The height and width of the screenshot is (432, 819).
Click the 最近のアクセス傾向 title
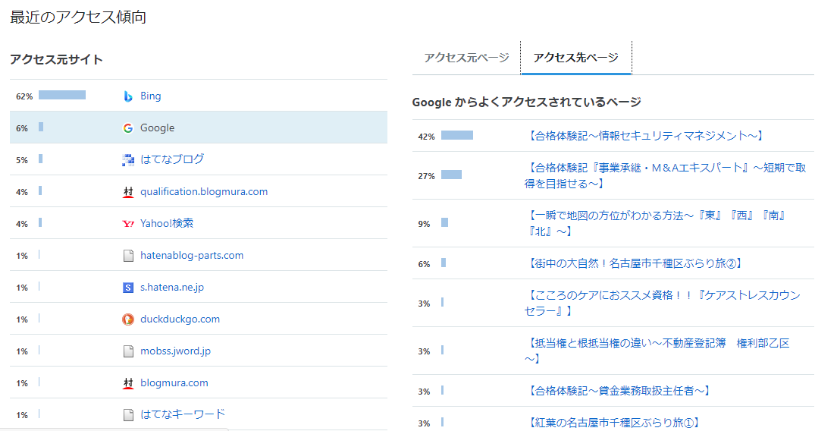(x=78, y=17)
